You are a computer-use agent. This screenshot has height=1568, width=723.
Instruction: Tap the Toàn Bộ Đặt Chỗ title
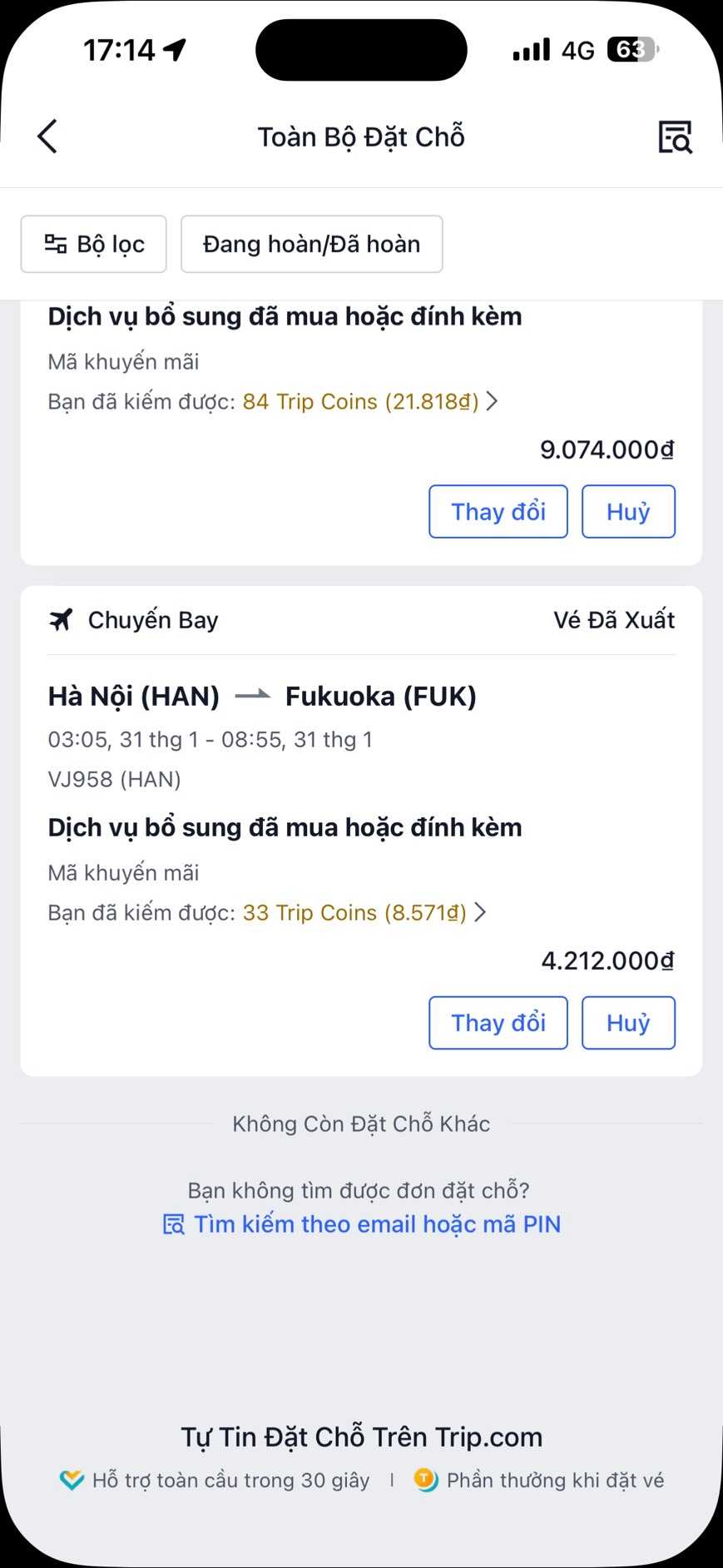361,137
